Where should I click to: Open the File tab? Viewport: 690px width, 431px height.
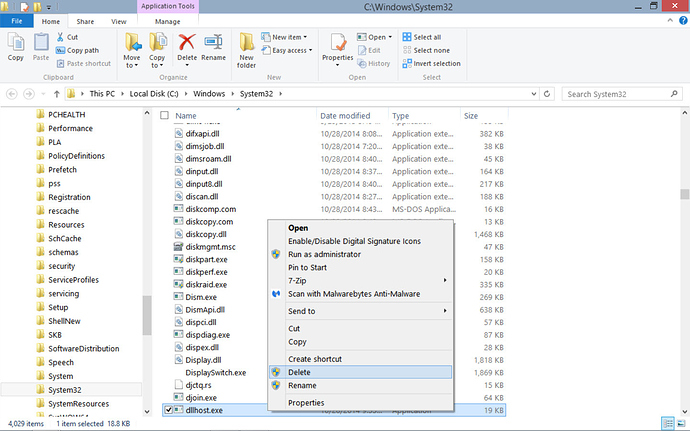tap(17, 21)
